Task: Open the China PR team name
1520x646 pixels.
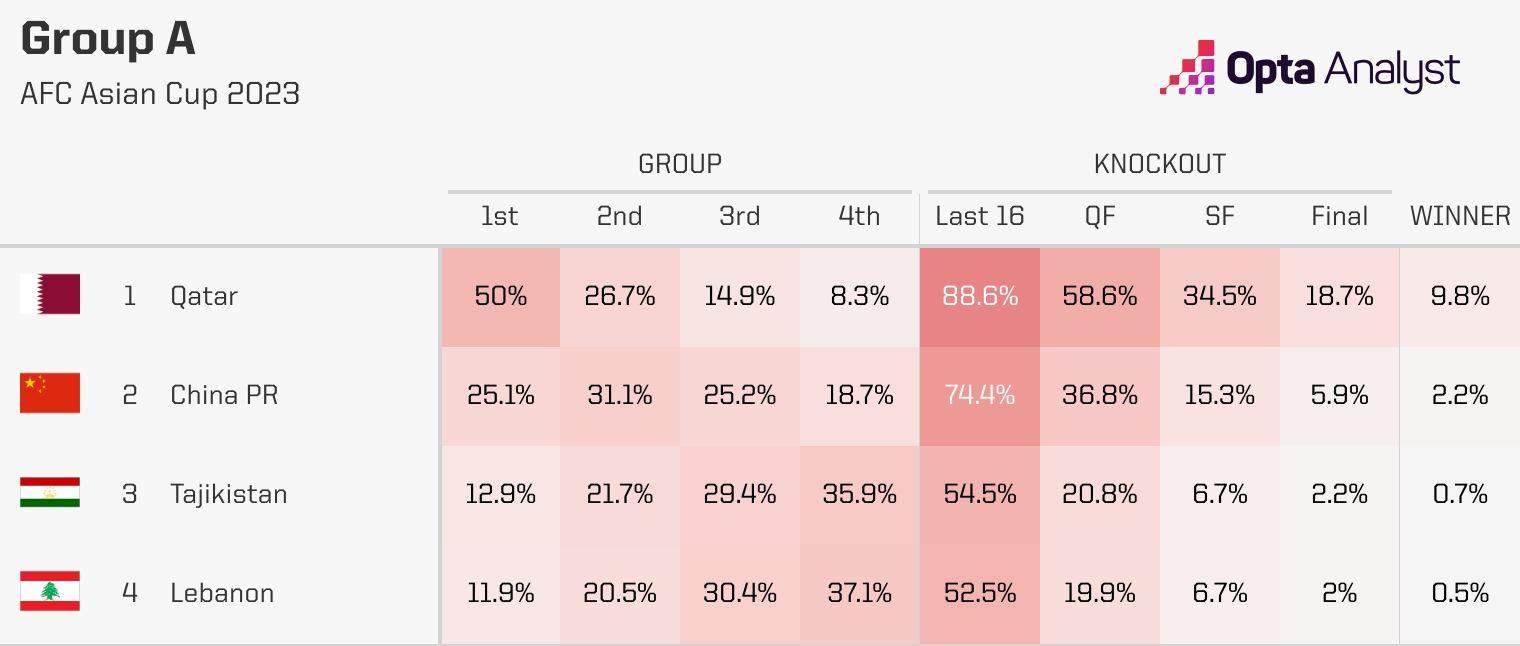Action: point(224,395)
